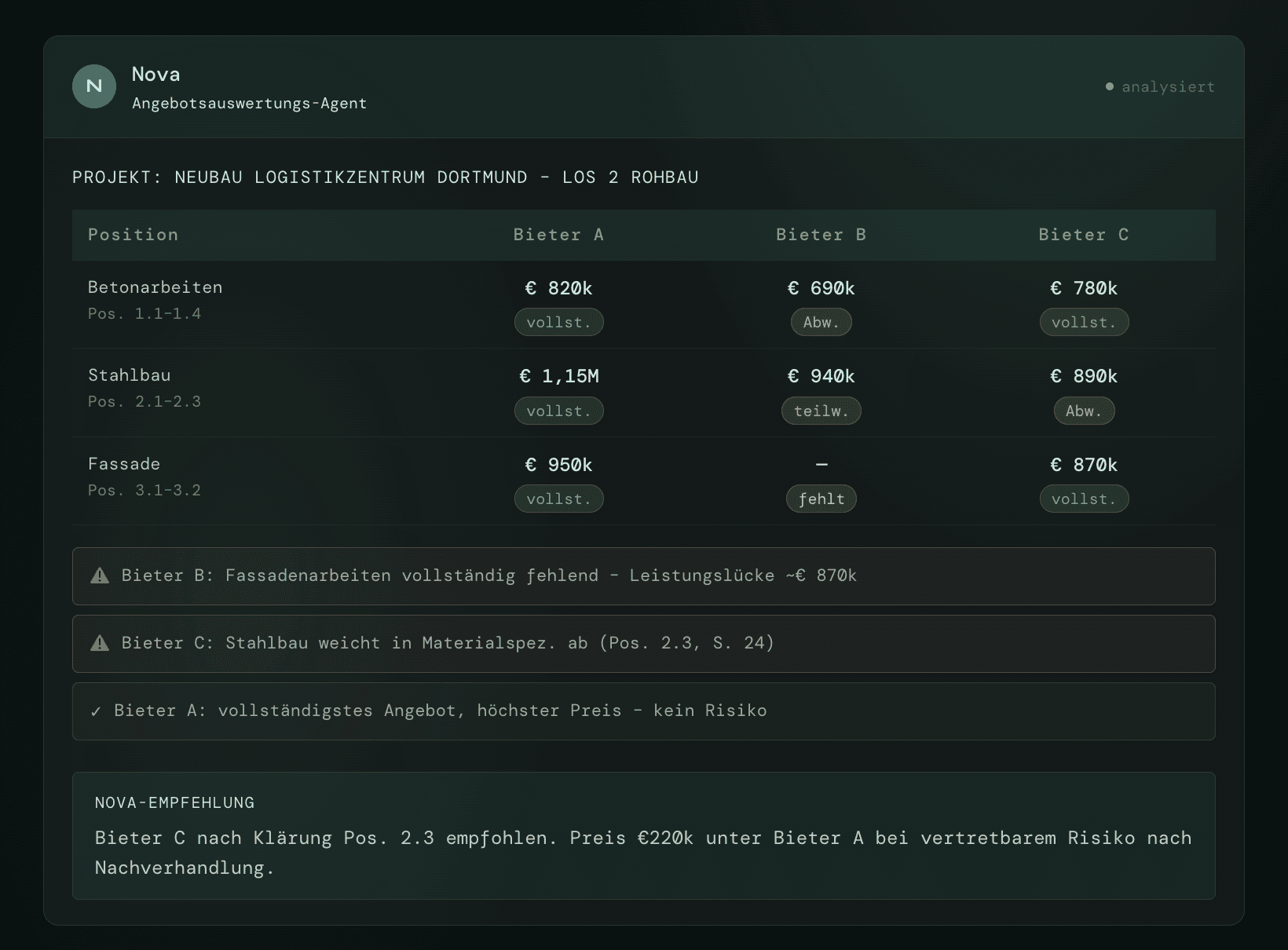
Task: Click the Bieter C column header
Action: tap(1084, 235)
